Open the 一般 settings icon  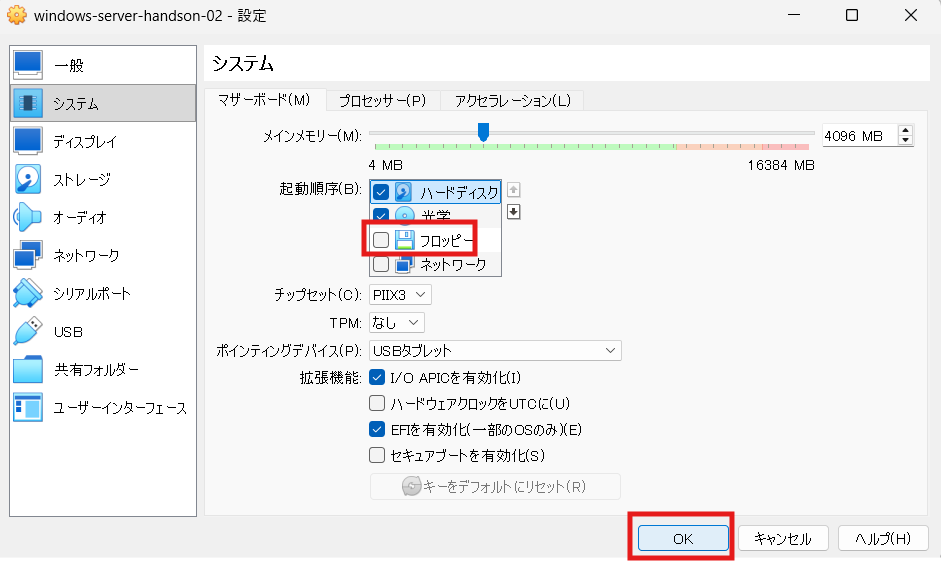click(28, 65)
